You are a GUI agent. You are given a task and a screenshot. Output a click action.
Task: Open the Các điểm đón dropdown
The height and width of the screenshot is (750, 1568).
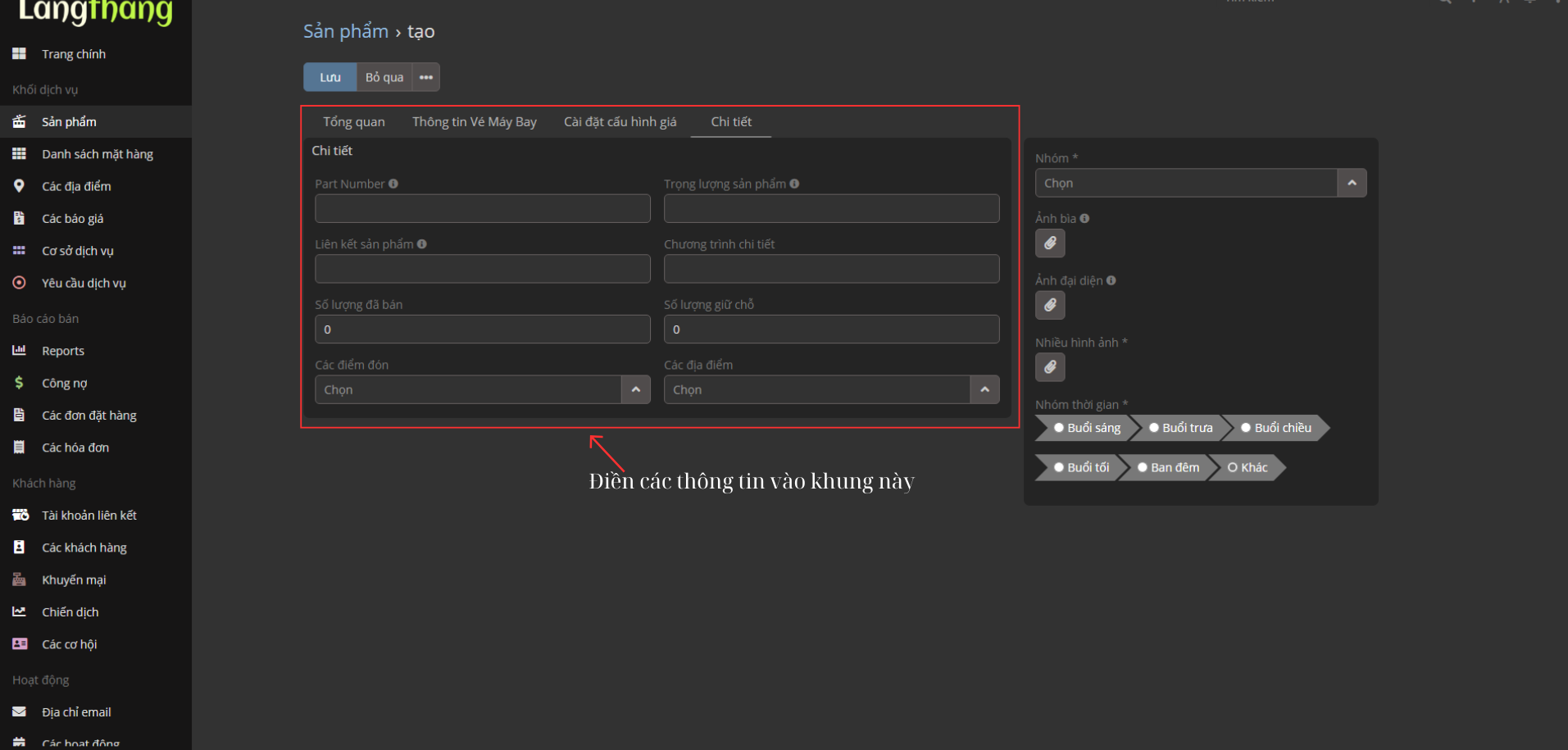click(x=635, y=389)
